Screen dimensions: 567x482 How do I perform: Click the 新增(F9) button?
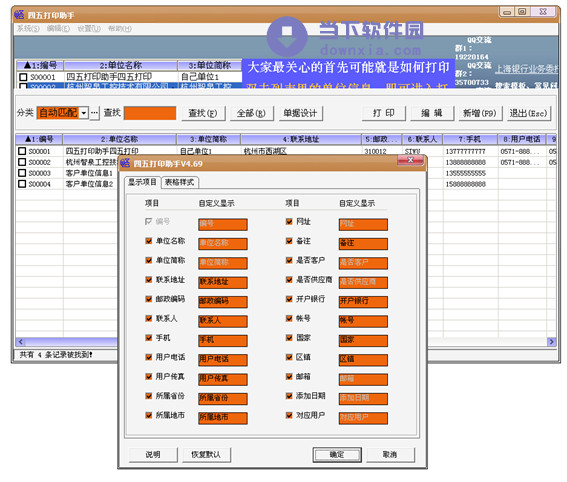pos(480,114)
